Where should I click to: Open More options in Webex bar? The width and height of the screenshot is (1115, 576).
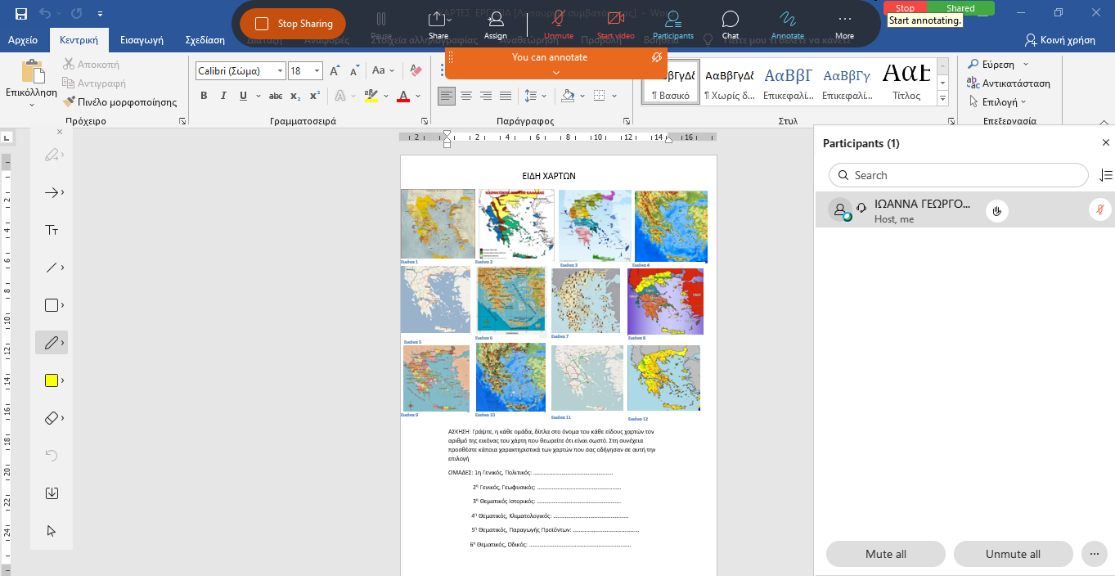pos(844,24)
